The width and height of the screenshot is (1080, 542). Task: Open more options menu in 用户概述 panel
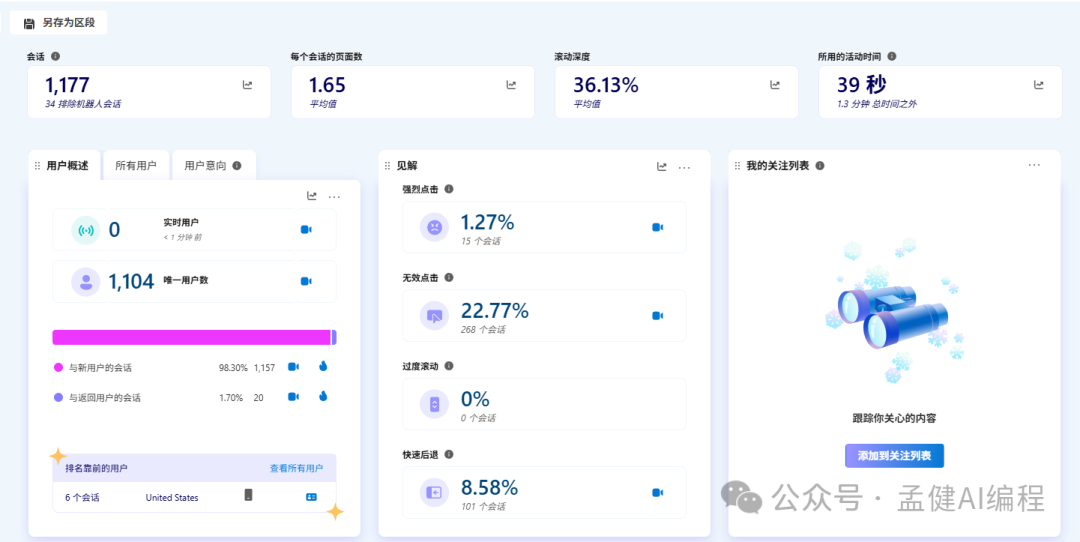click(x=334, y=196)
